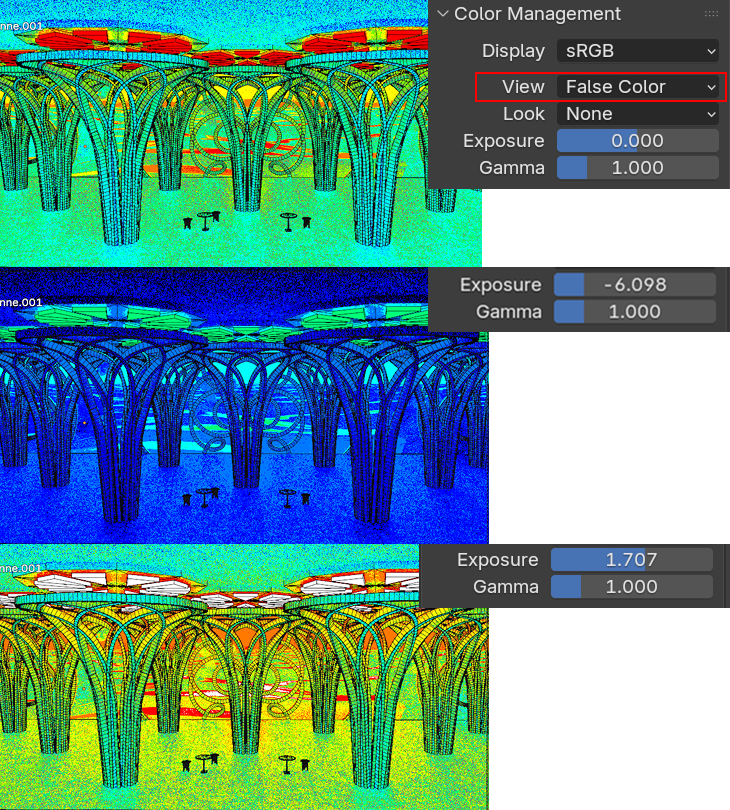
Task: Click the Gamma slider directly below Look
Action: click(637, 168)
